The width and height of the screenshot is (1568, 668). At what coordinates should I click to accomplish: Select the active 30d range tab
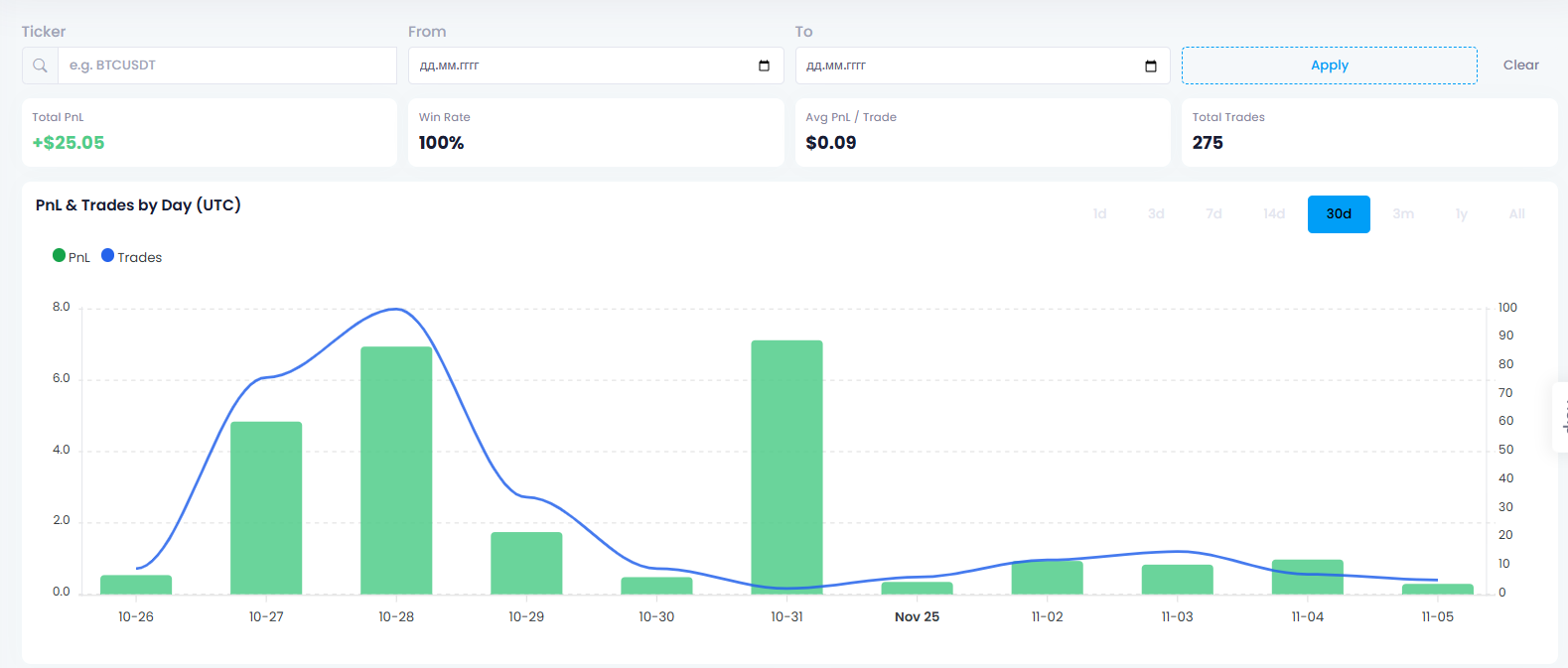click(x=1339, y=214)
